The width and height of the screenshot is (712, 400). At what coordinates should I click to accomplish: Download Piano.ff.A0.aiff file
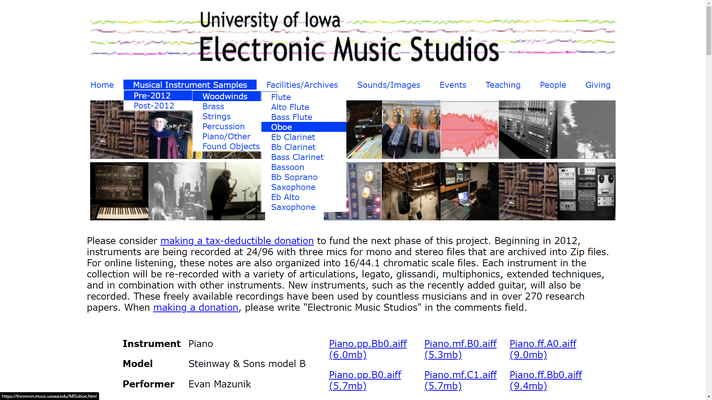543,349
